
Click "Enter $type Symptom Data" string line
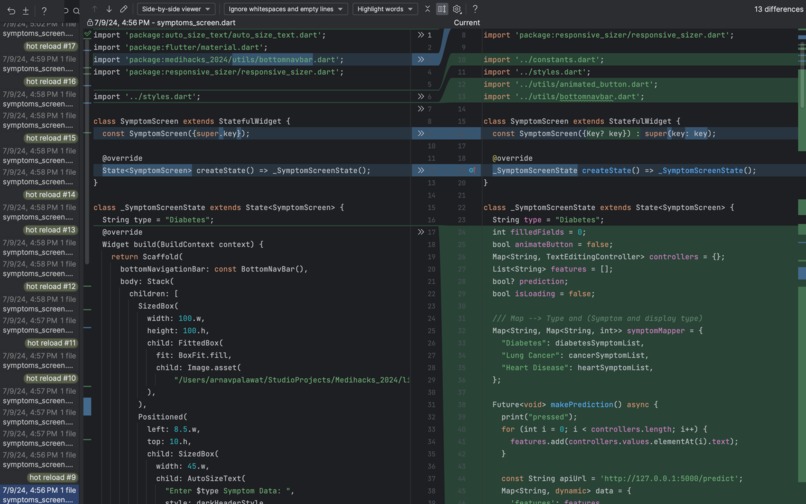(230, 492)
